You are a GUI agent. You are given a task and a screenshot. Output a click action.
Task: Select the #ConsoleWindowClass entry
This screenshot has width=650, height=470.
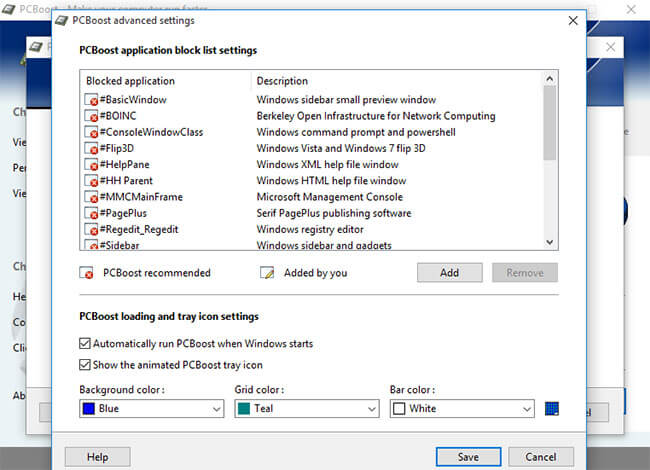[x=151, y=132]
